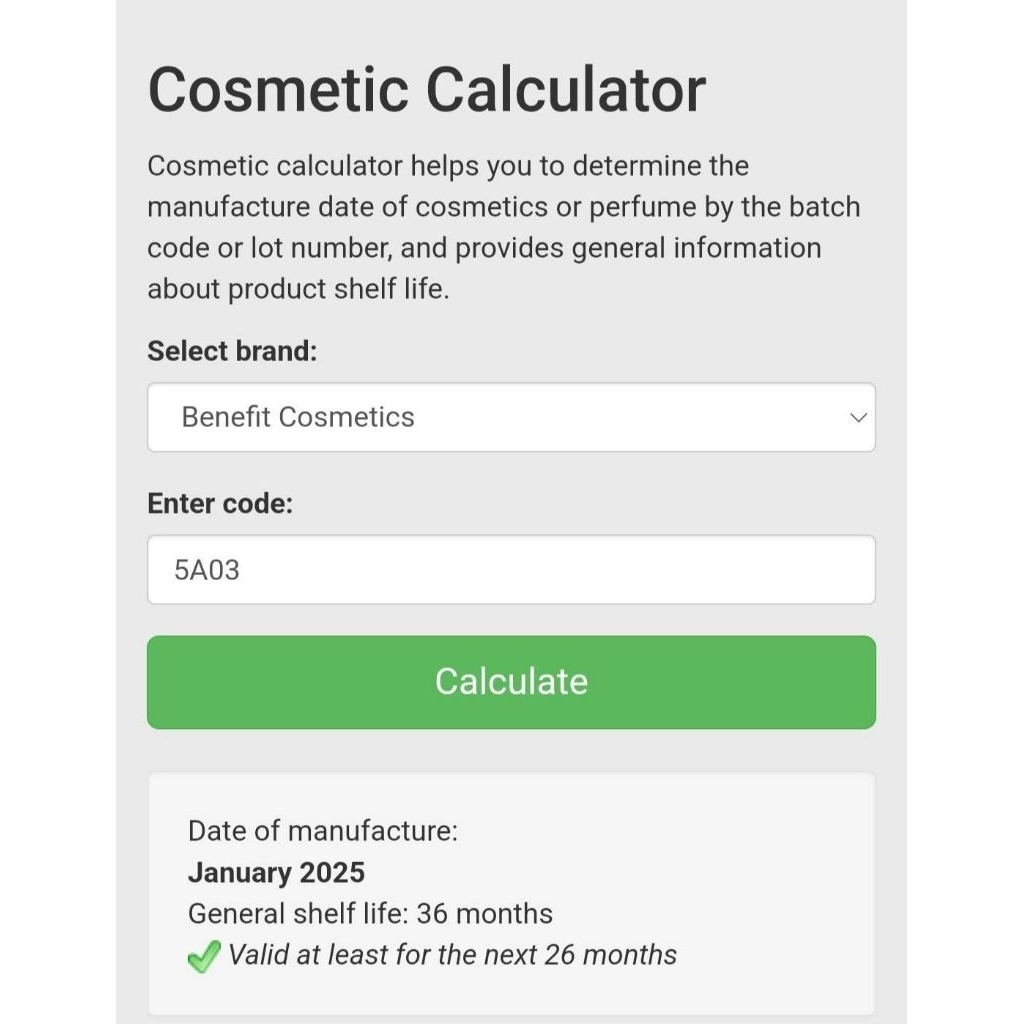Image resolution: width=1024 pixels, height=1024 pixels.
Task: Click description line starting "manufacture date of cosmetics"
Action: click(x=503, y=207)
